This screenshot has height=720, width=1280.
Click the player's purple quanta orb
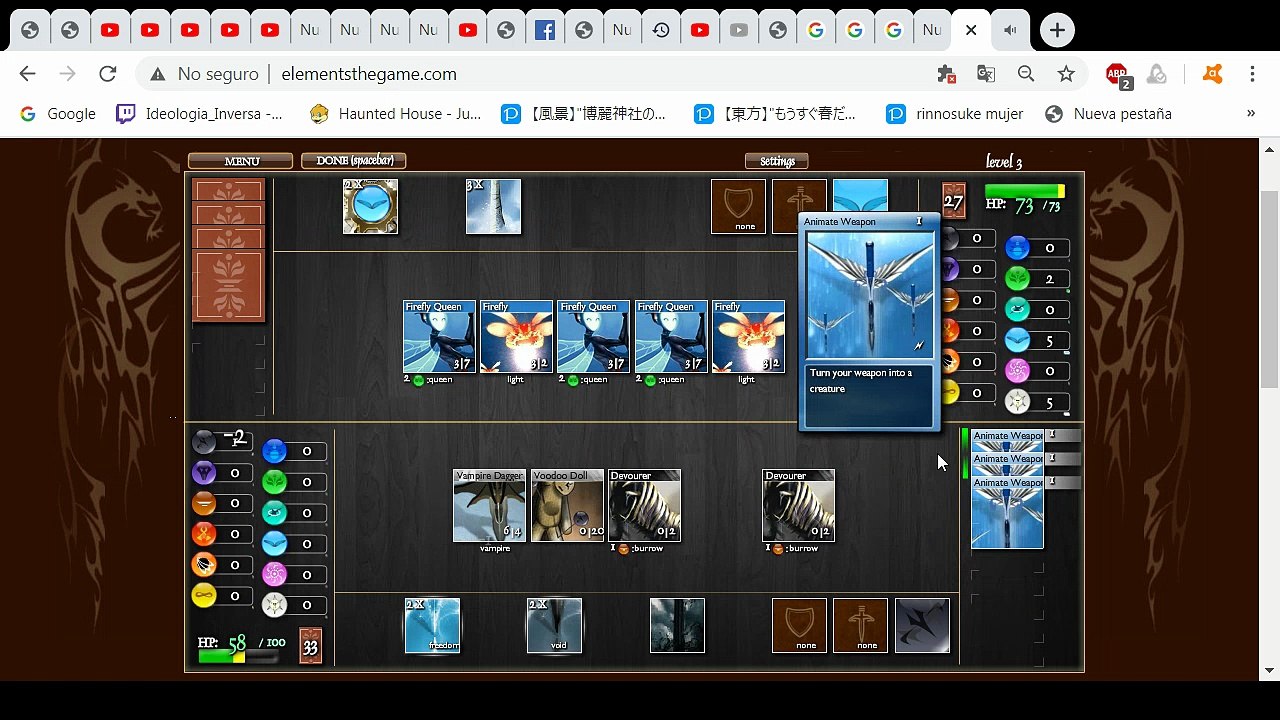click(204, 472)
